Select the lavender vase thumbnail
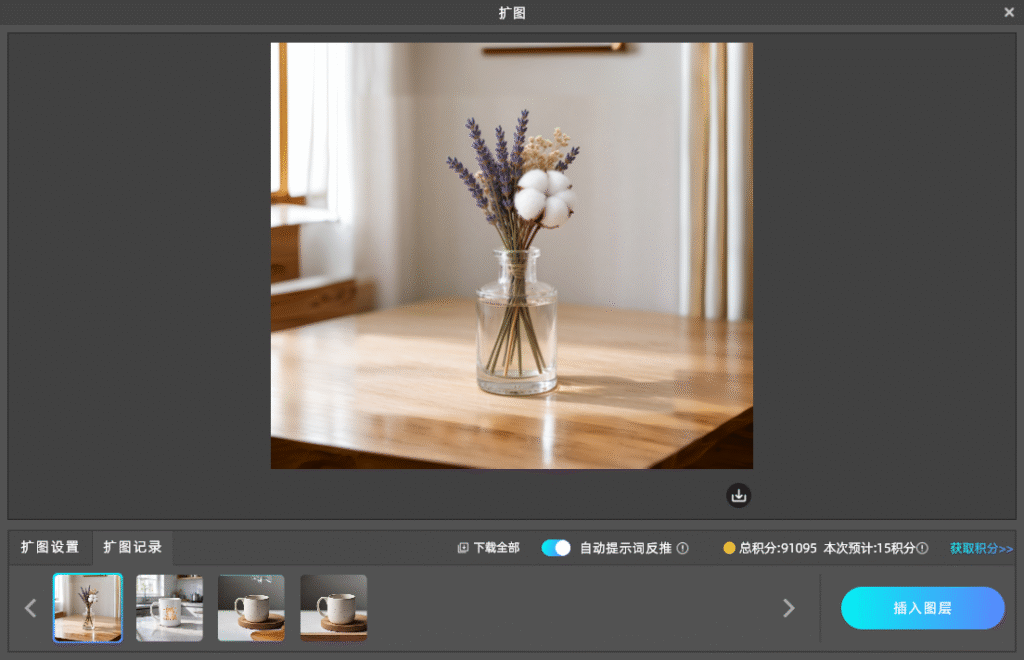This screenshot has height=660, width=1024. click(88, 608)
